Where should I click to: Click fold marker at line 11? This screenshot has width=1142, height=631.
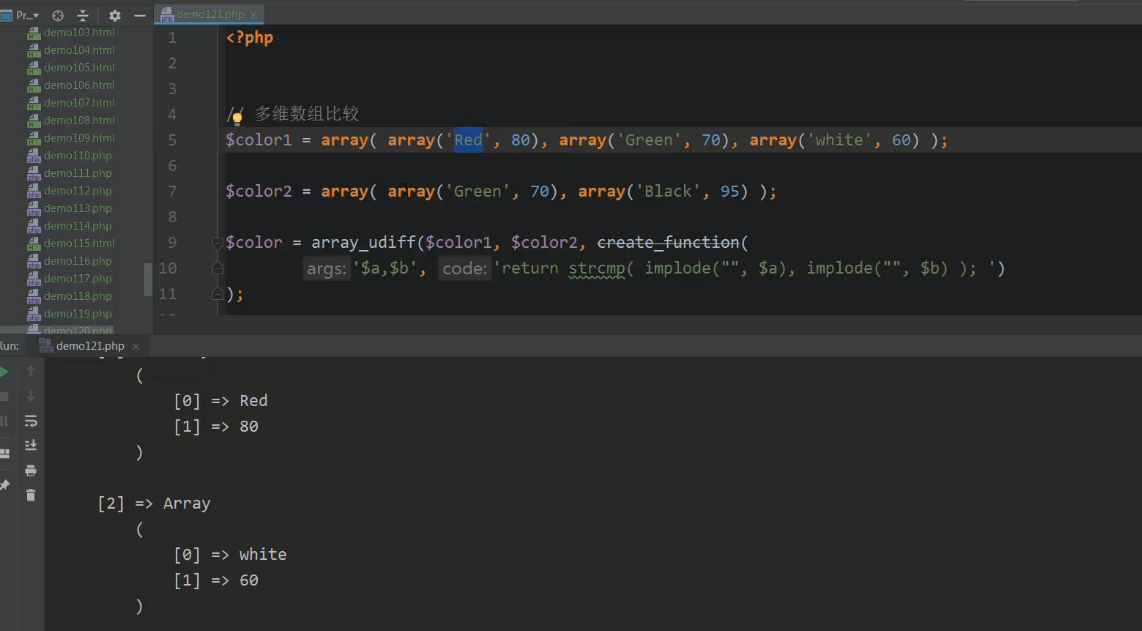tap(217, 294)
